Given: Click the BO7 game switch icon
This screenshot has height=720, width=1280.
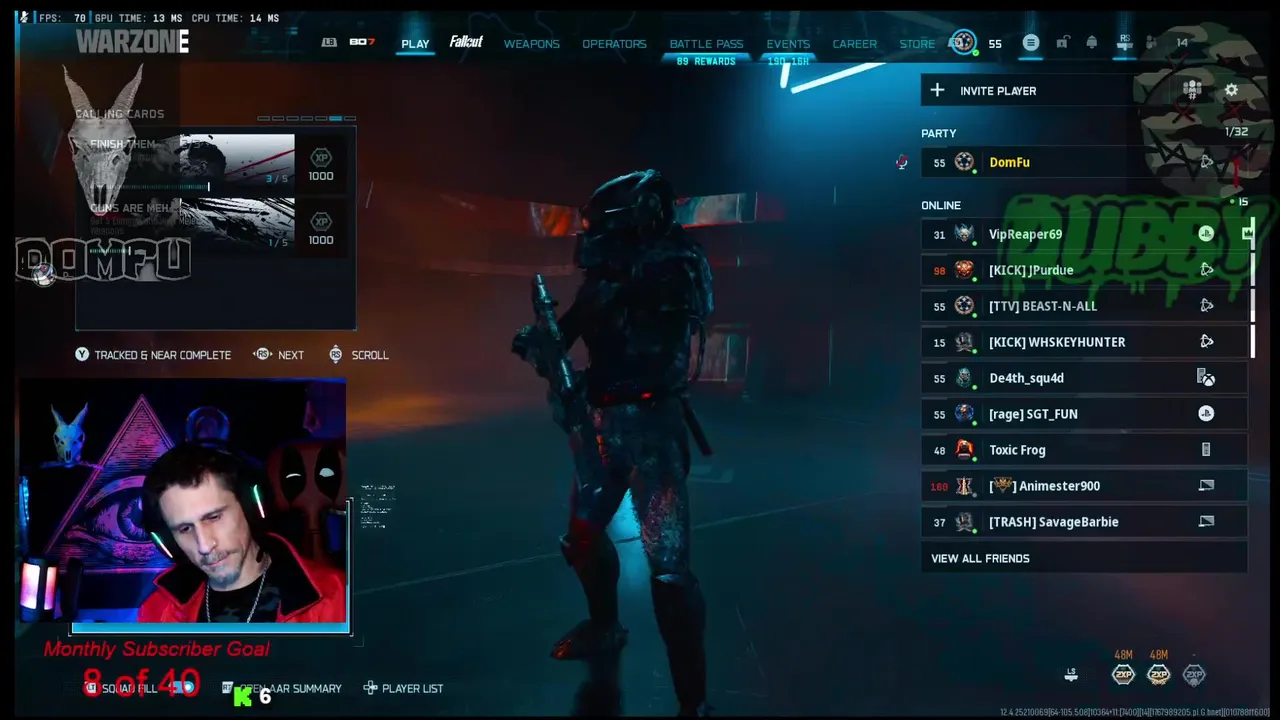Looking at the screenshot, I should coord(361,42).
